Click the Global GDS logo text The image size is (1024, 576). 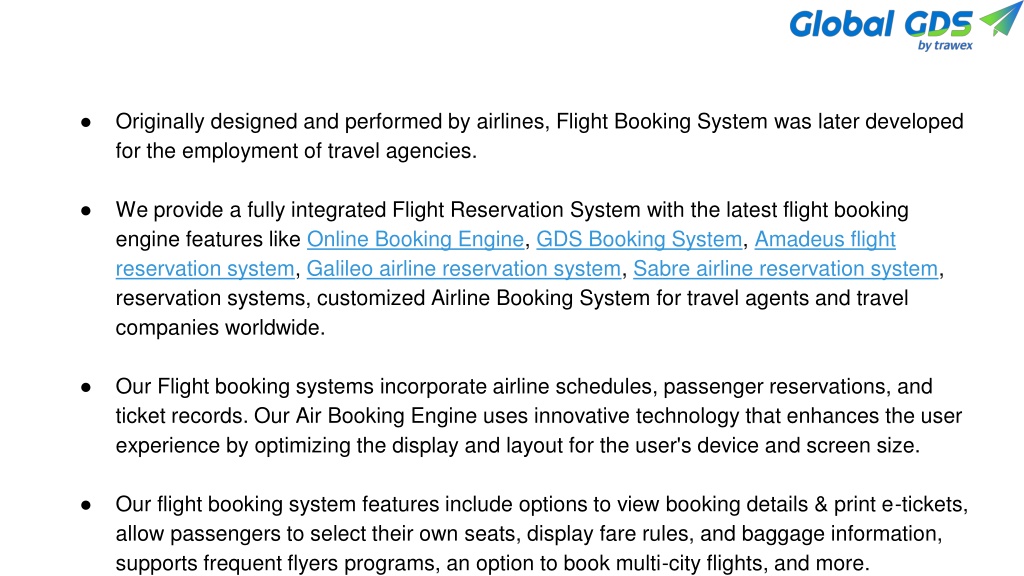click(881, 24)
